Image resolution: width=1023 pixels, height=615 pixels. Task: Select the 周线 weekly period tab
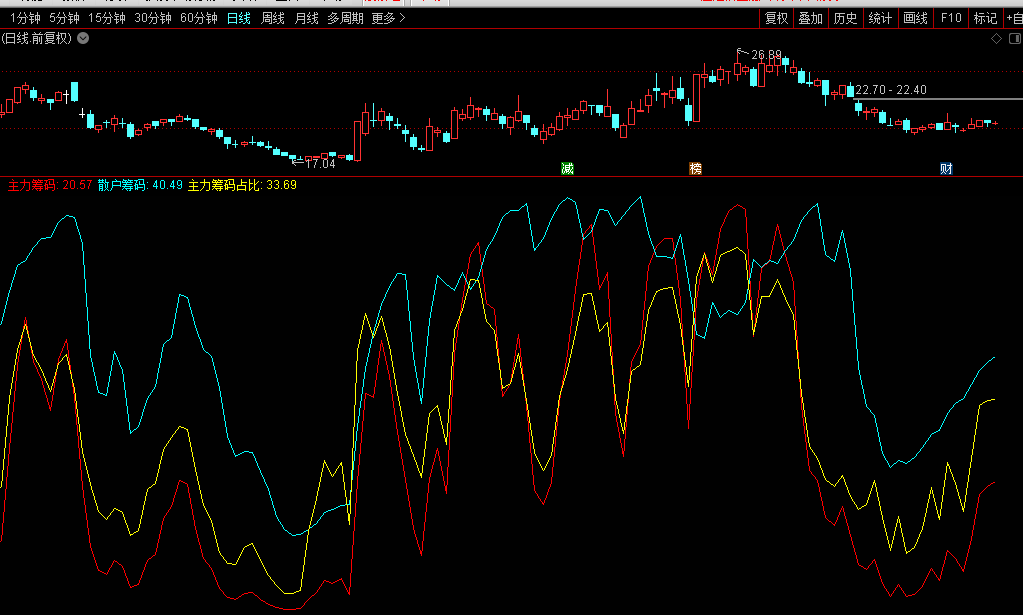point(273,18)
